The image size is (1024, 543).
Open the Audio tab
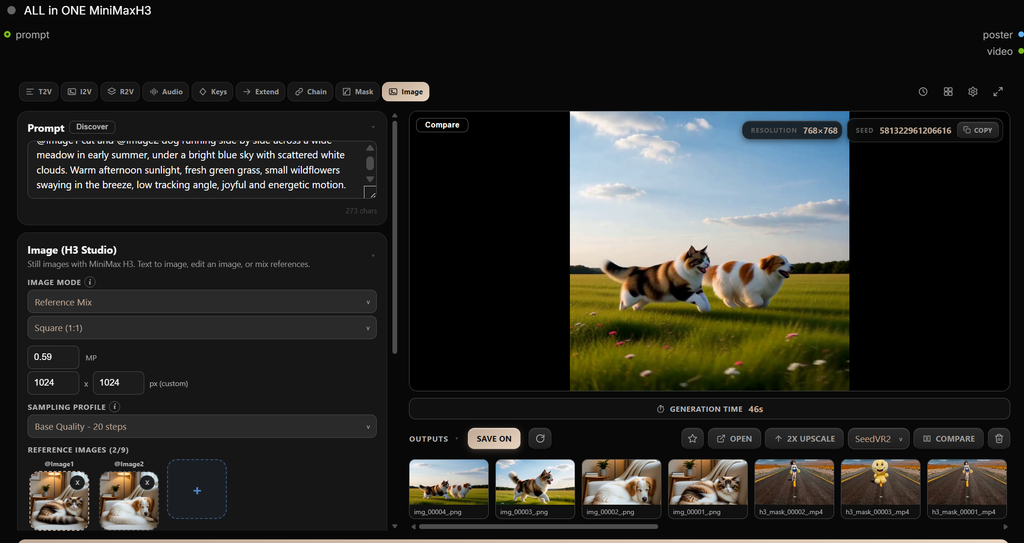[x=166, y=91]
